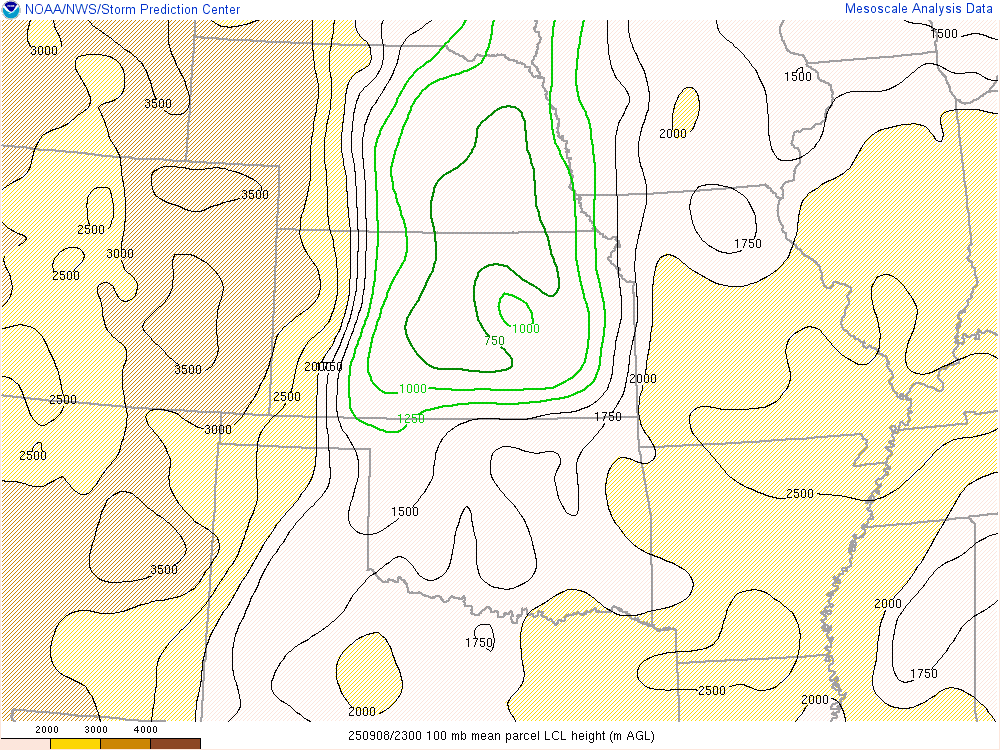This screenshot has height=750, width=1000.
Task: Select the dark brown legend color swatch
Action: [x=175, y=743]
